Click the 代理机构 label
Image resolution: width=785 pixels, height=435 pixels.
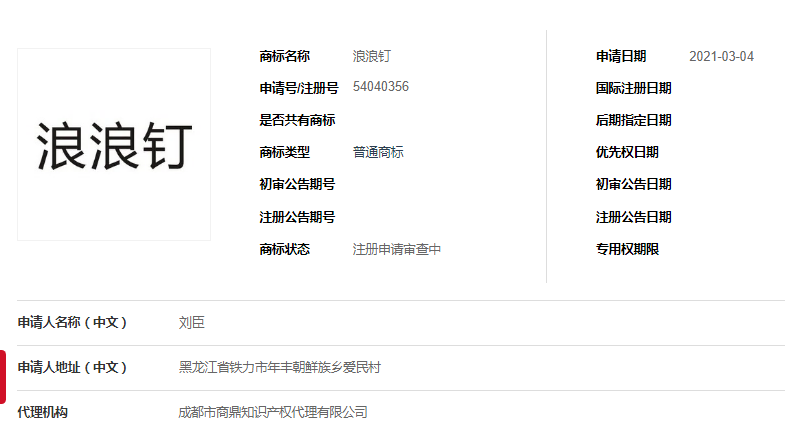click(x=43, y=412)
